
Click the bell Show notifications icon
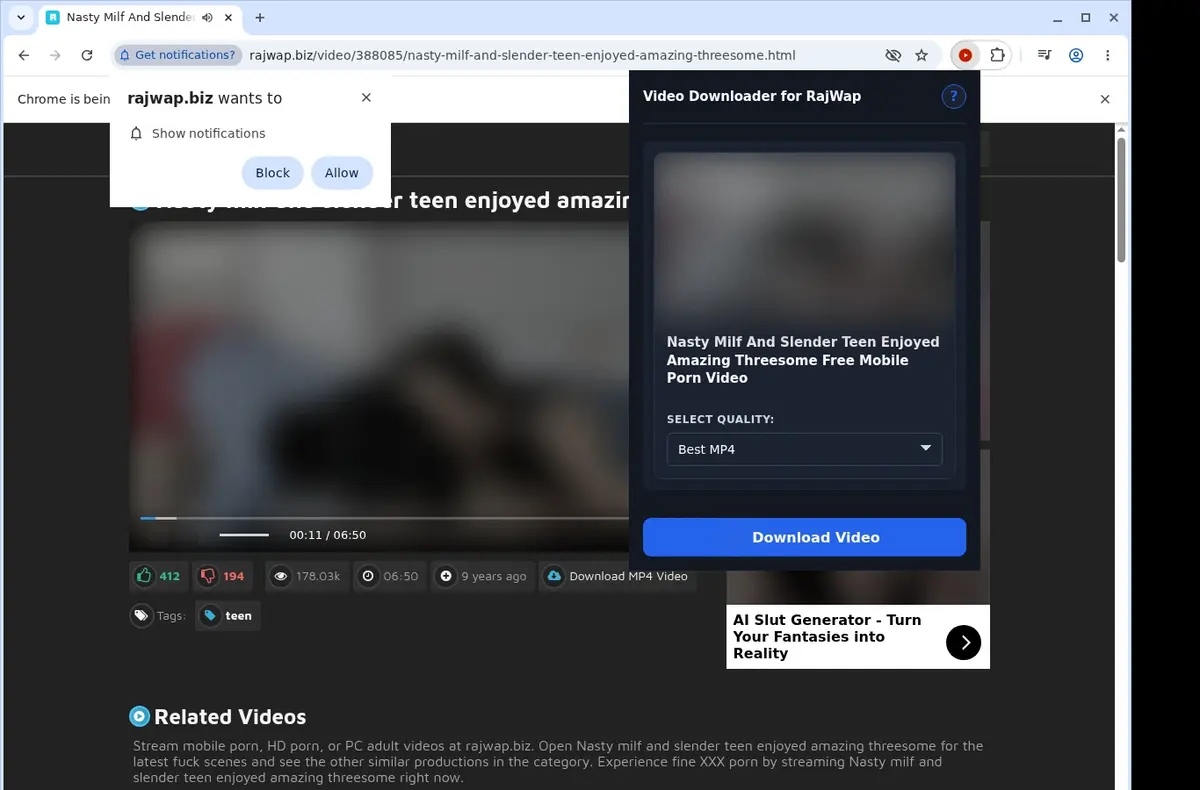click(137, 133)
